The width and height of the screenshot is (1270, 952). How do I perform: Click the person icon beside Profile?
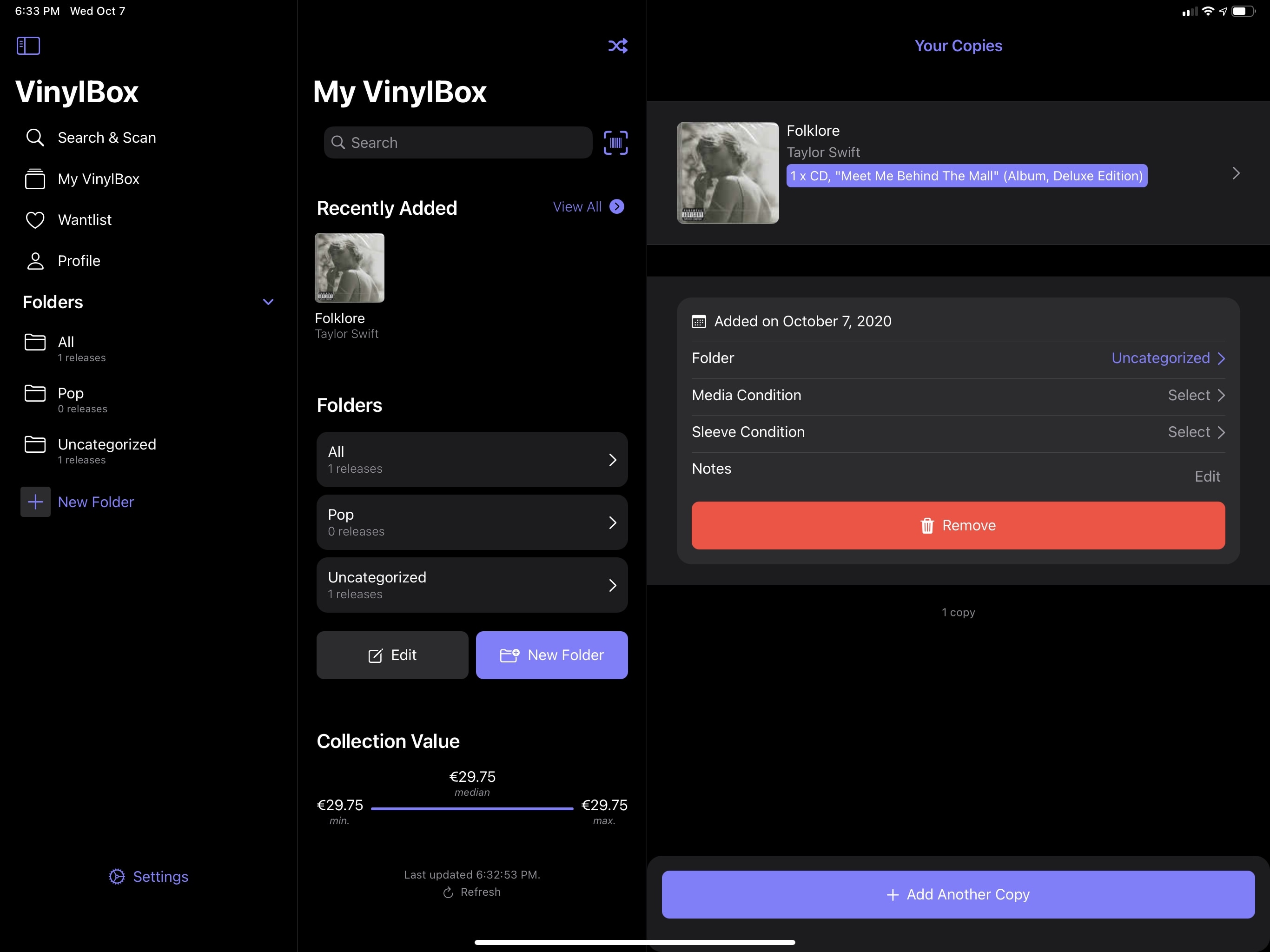(35, 261)
